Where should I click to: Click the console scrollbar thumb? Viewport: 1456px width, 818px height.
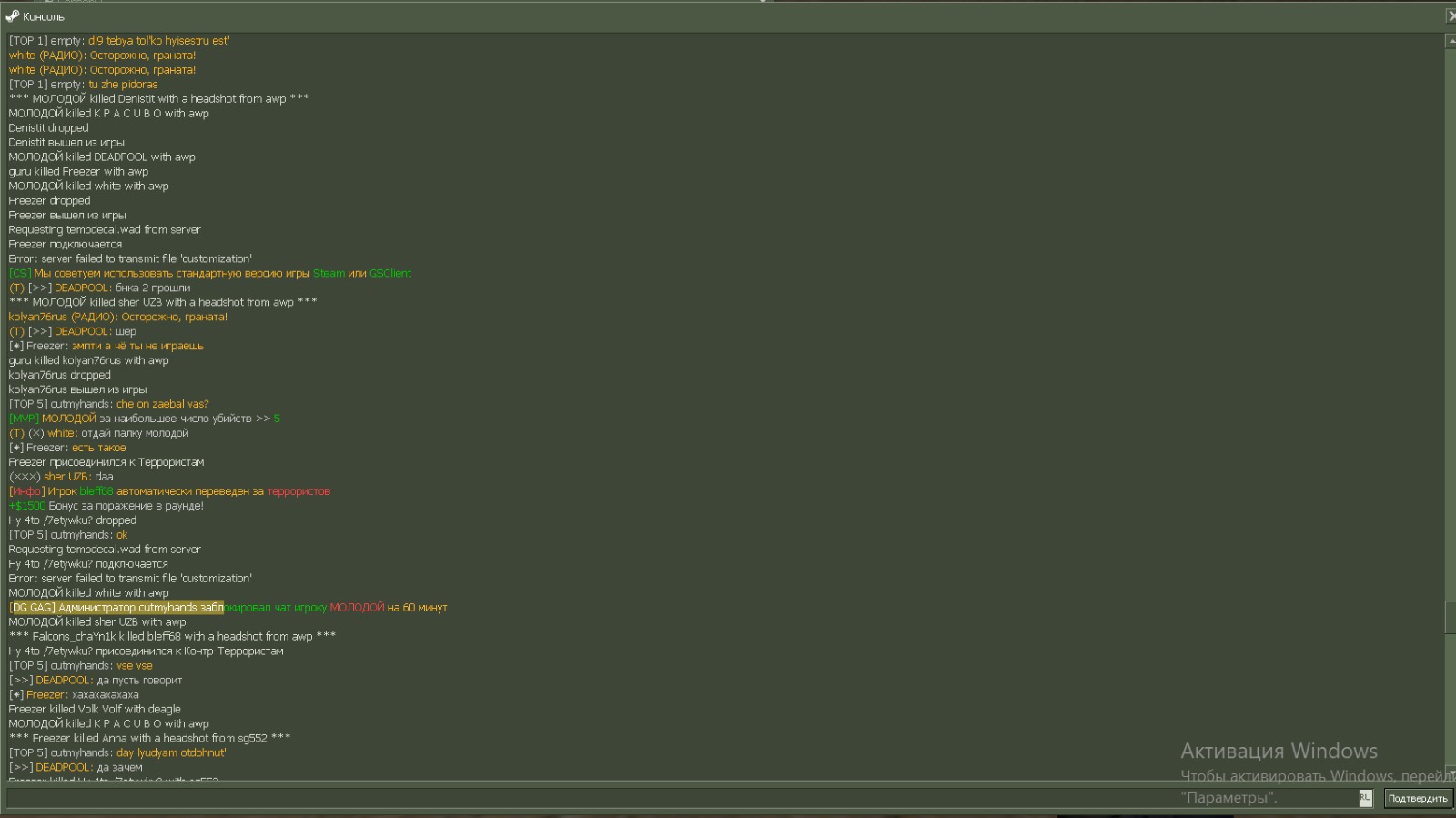click(1450, 617)
